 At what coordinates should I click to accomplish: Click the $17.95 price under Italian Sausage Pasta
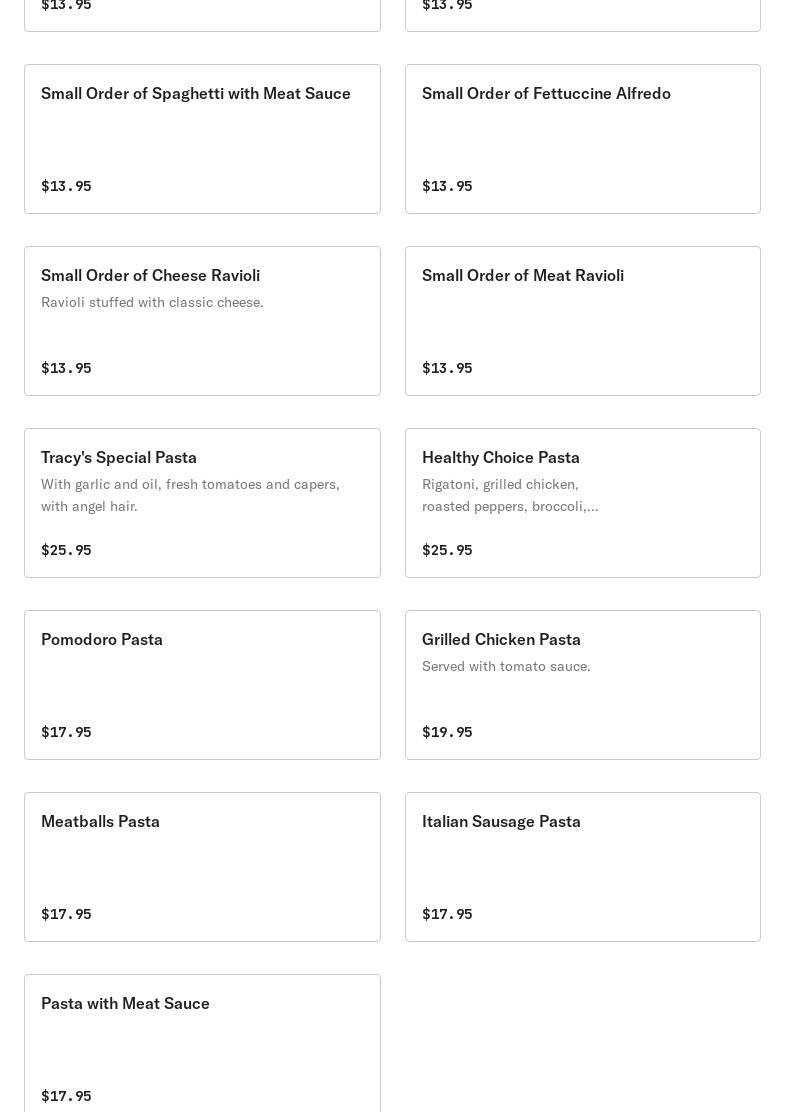tap(447, 914)
